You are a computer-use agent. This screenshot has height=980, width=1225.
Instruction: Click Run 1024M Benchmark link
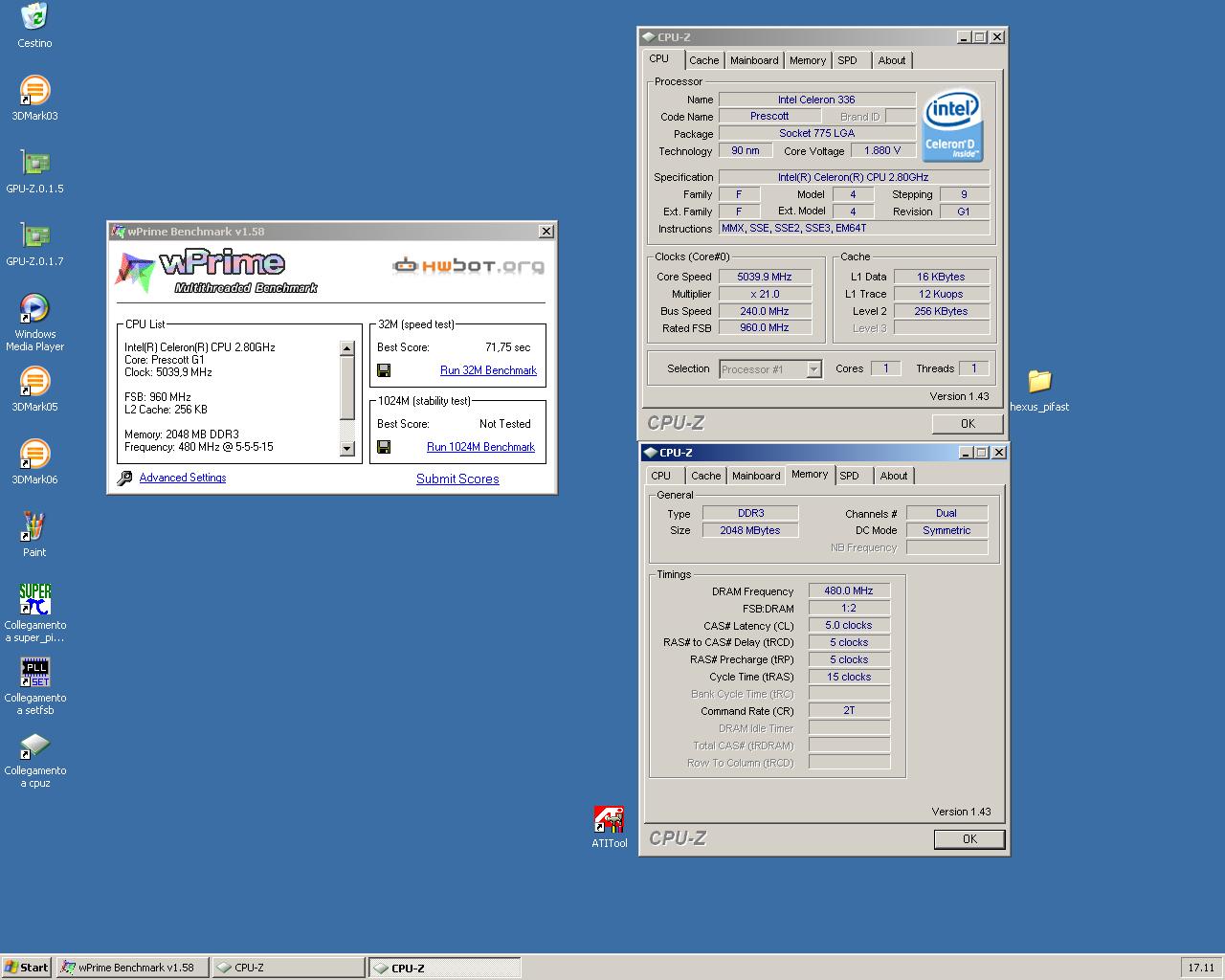pos(480,447)
